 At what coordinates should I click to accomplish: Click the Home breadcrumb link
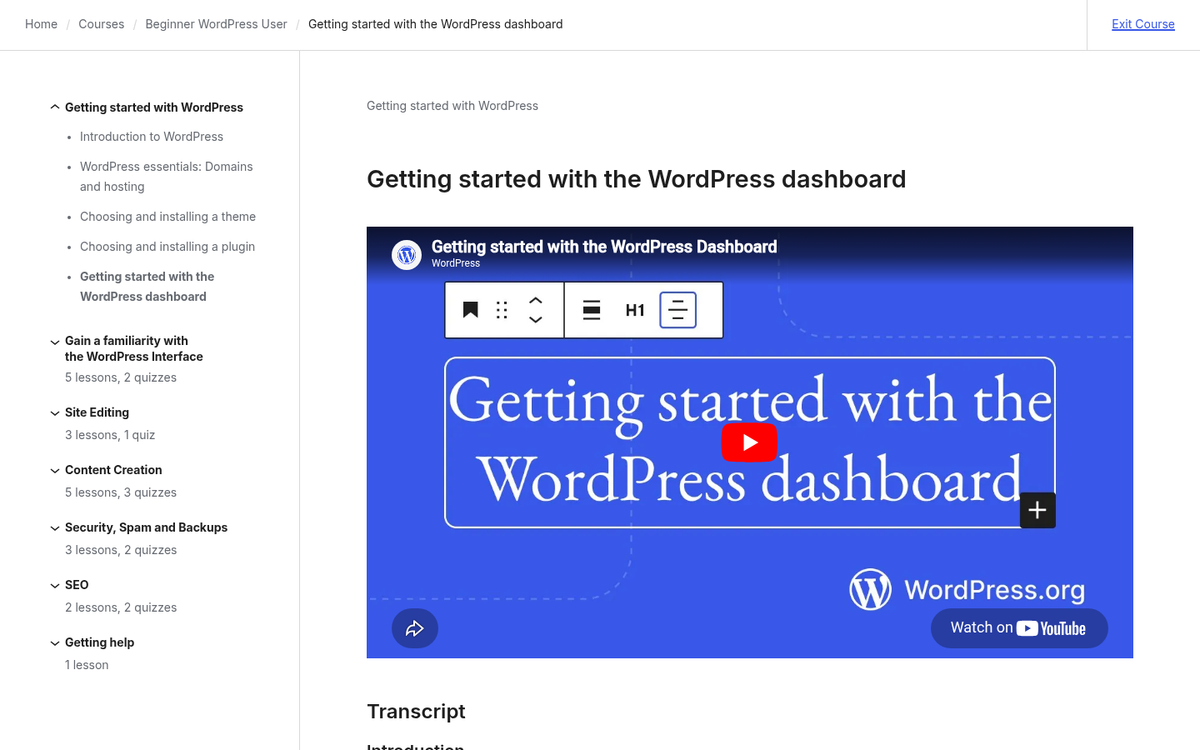click(x=41, y=24)
